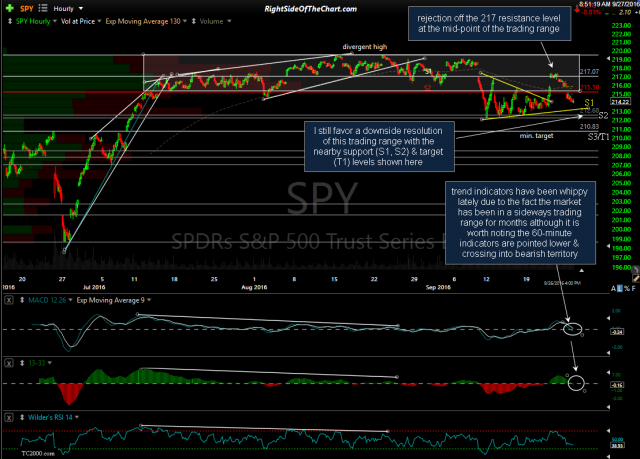This screenshot has height=459, width=640.
Task: Select the min. target annotation text
Action: [536, 135]
